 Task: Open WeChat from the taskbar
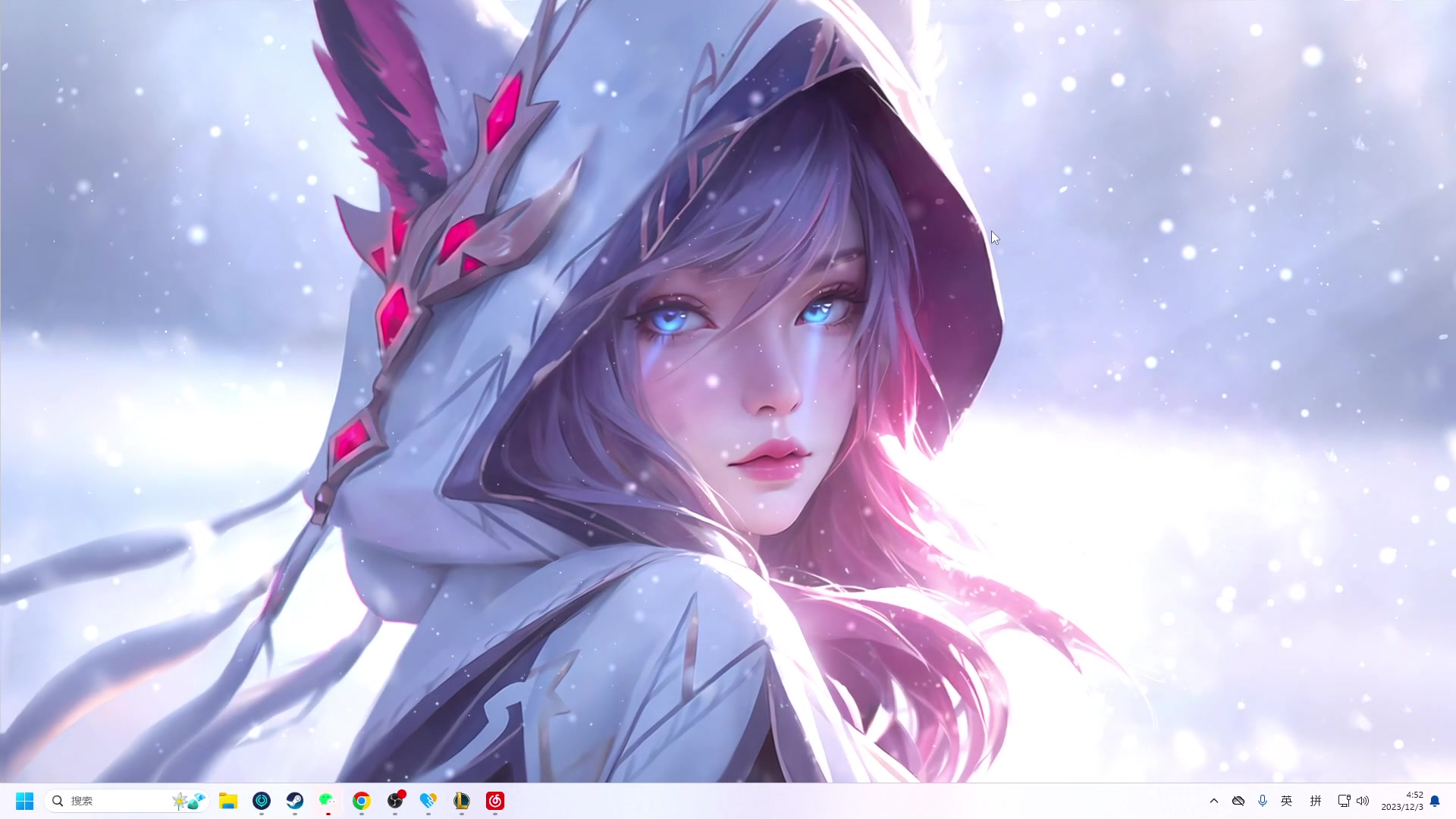pyautogui.click(x=328, y=801)
